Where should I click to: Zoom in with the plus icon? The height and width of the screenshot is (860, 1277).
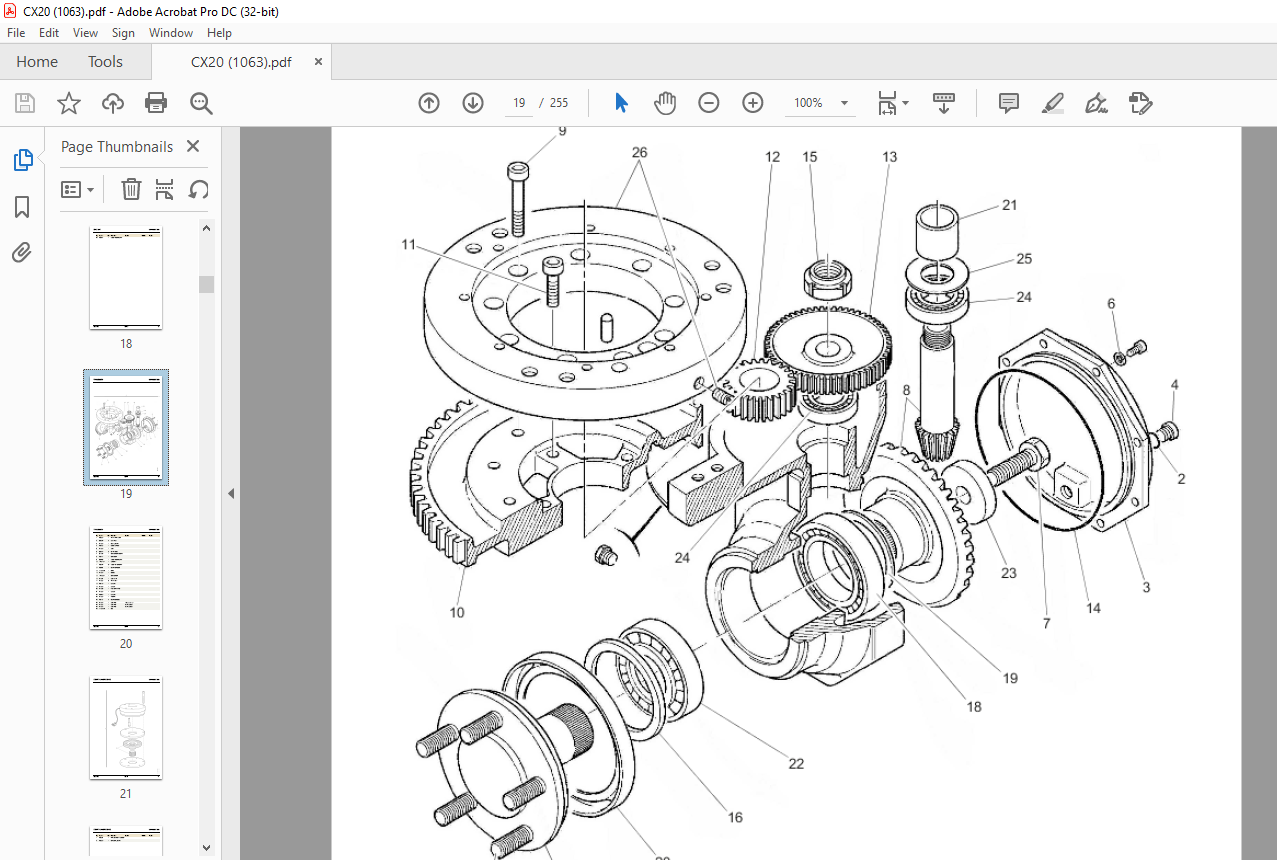[753, 103]
